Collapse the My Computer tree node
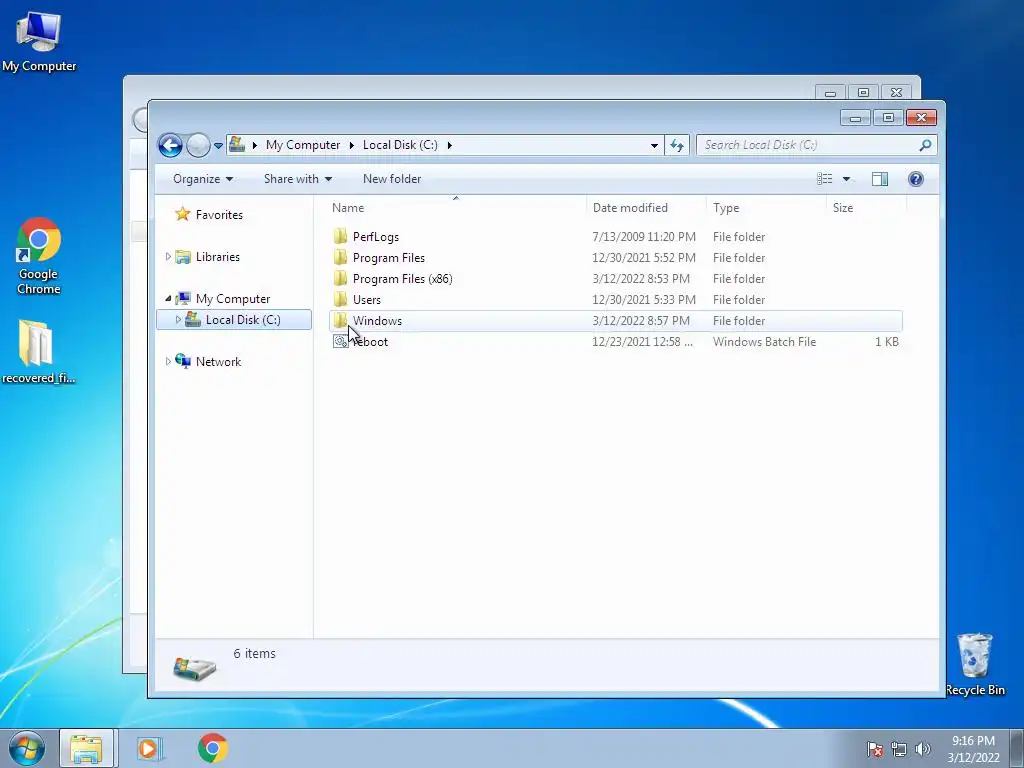1024x768 pixels. 168,298
